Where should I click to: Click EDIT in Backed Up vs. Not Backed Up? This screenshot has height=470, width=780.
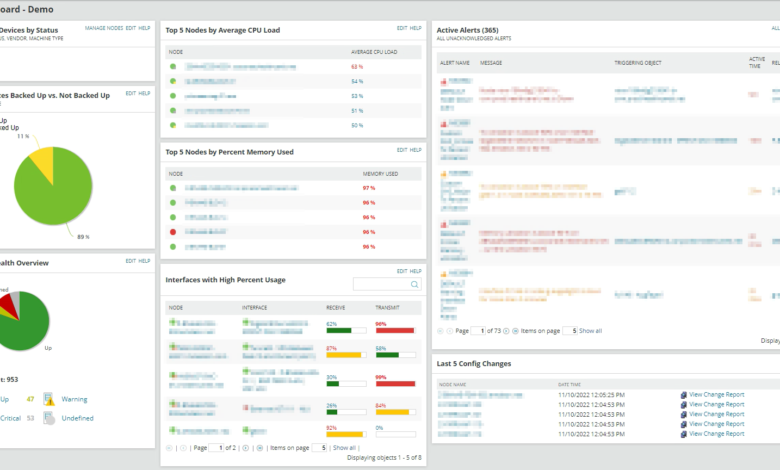tap(131, 93)
